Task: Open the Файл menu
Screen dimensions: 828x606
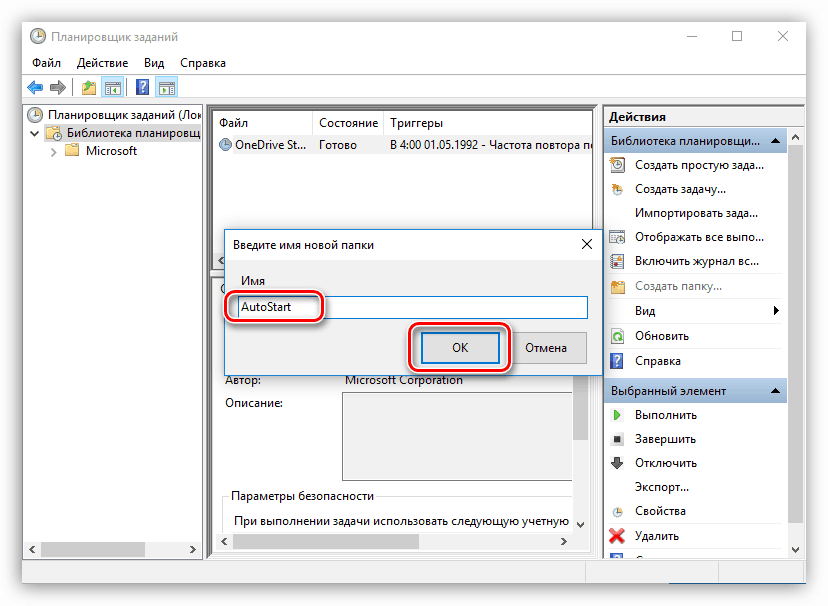Action: tap(46, 63)
